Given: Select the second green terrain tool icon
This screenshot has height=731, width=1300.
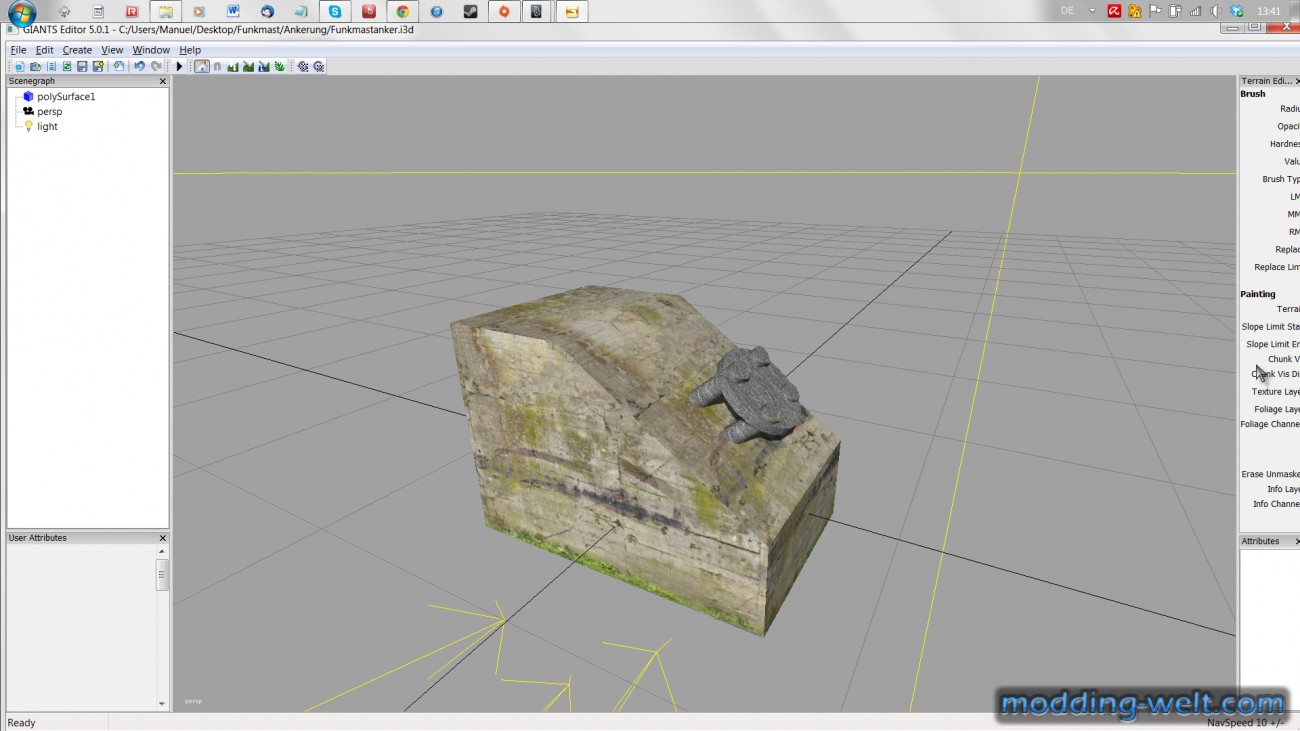Looking at the screenshot, I should click(x=248, y=67).
